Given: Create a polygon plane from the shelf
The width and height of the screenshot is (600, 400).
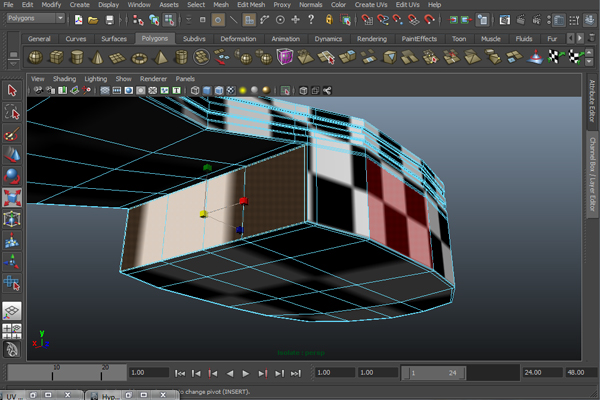Looking at the screenshot, I should (x=117, y=58).
